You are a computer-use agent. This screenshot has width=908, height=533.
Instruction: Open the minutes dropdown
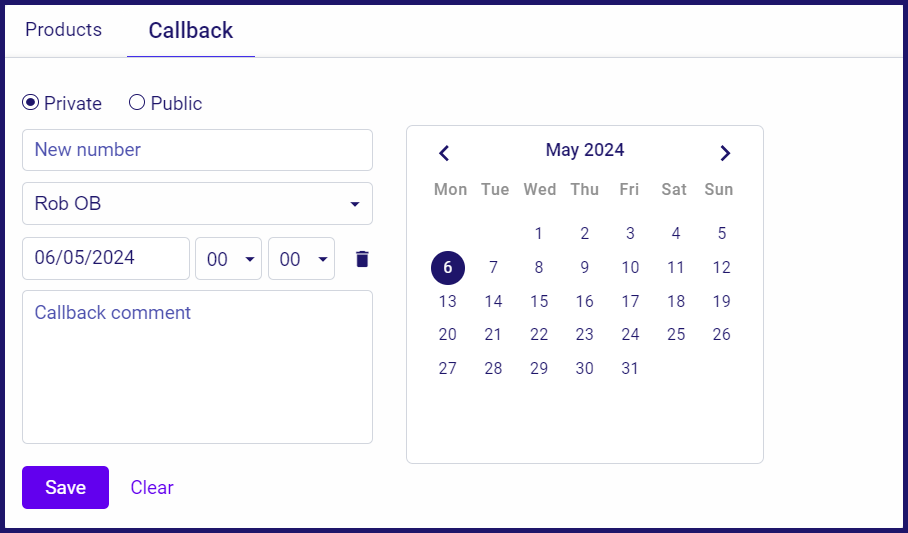[301, 258]
